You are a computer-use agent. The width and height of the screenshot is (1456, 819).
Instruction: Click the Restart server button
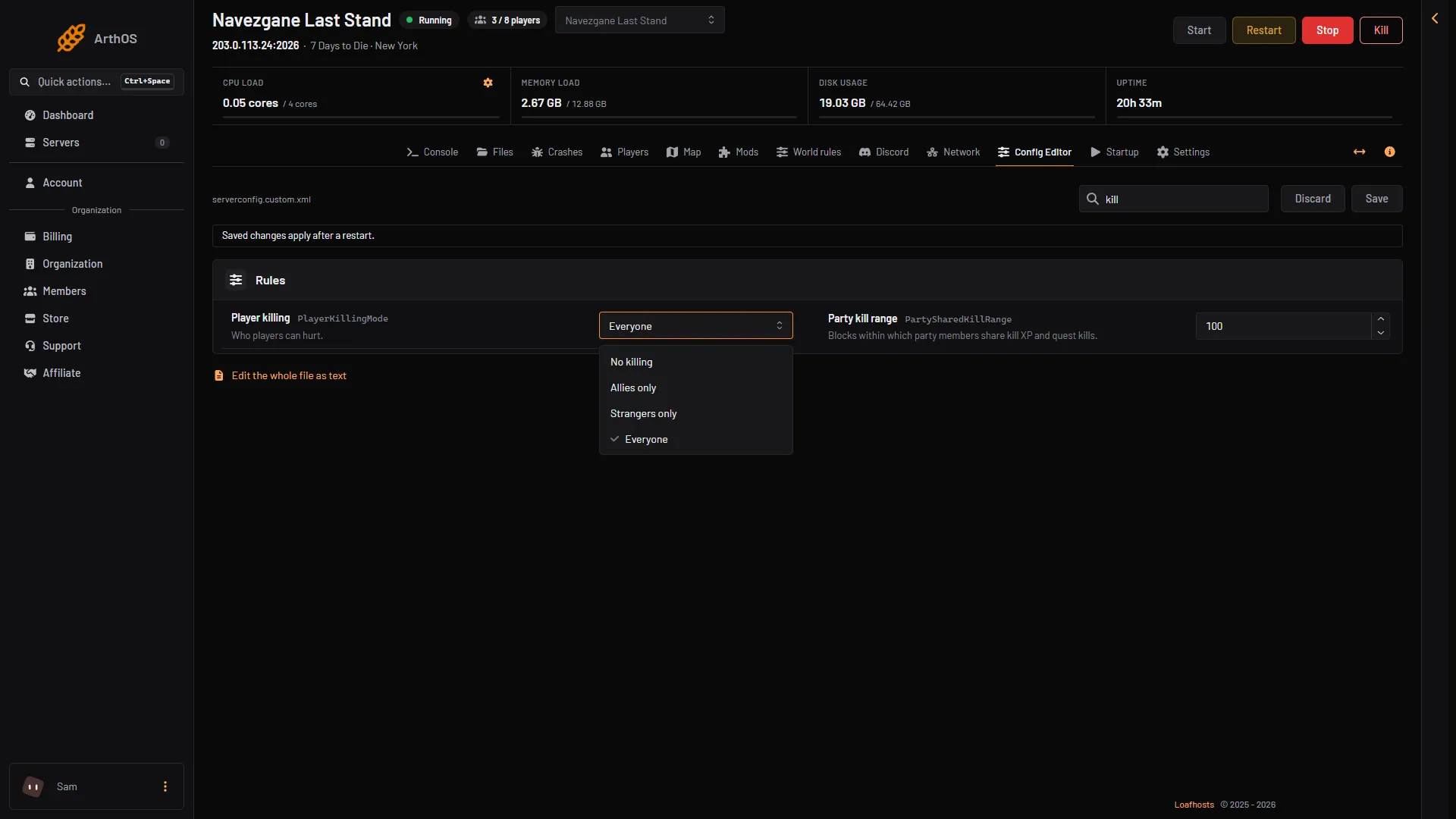[x=1263, y=30]
